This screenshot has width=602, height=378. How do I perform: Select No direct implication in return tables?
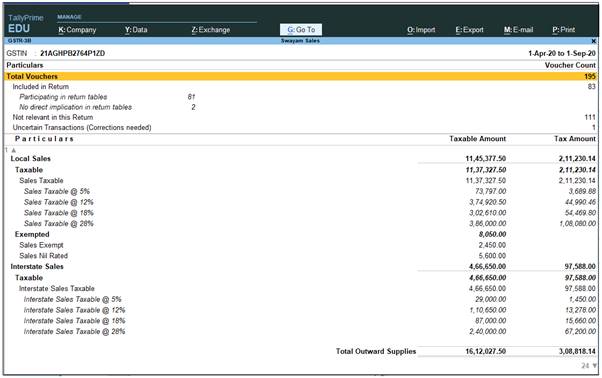coord(301,107)
